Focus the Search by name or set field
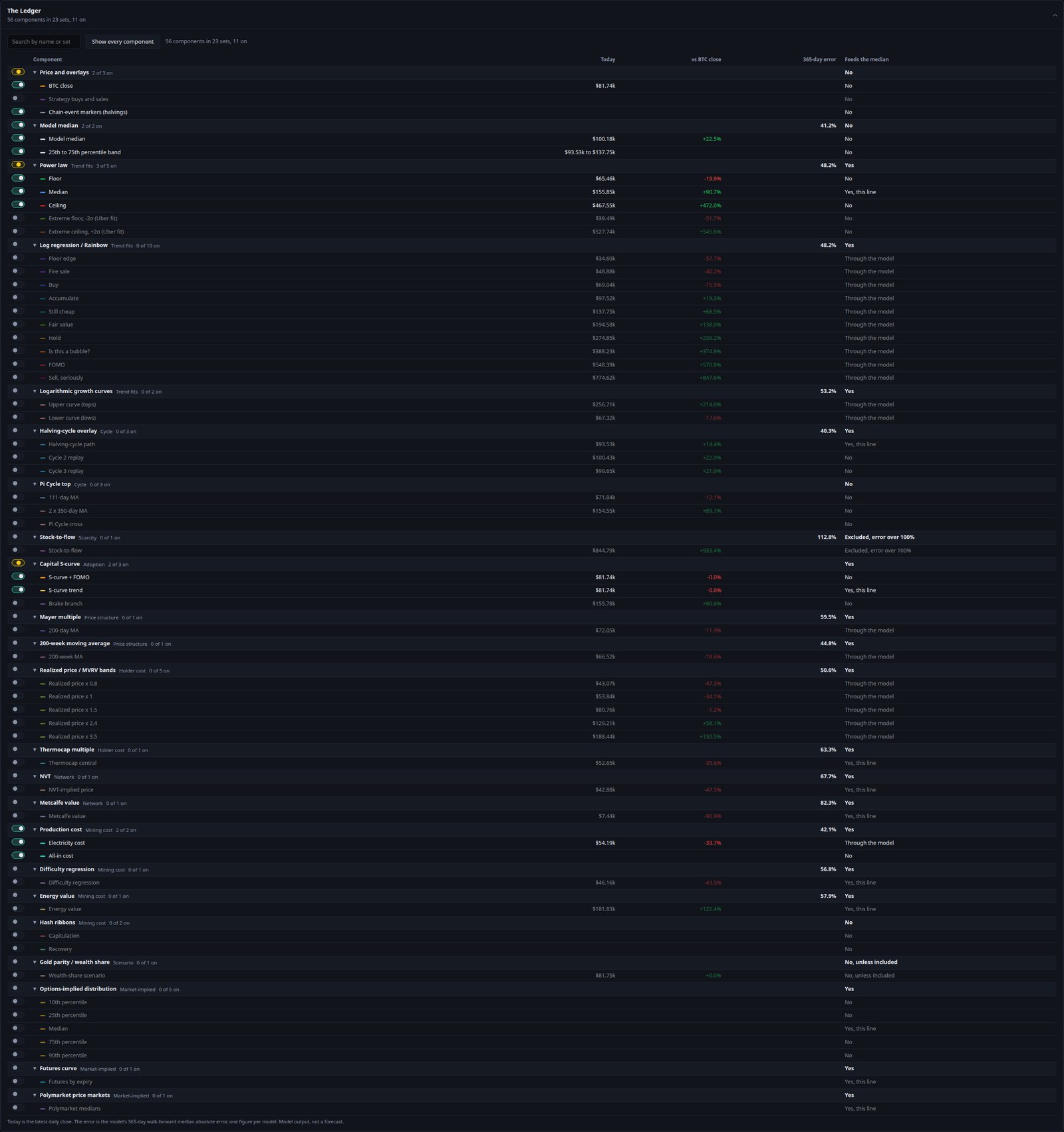Viewport: 1064px width, 1132px height. point(44,41)
